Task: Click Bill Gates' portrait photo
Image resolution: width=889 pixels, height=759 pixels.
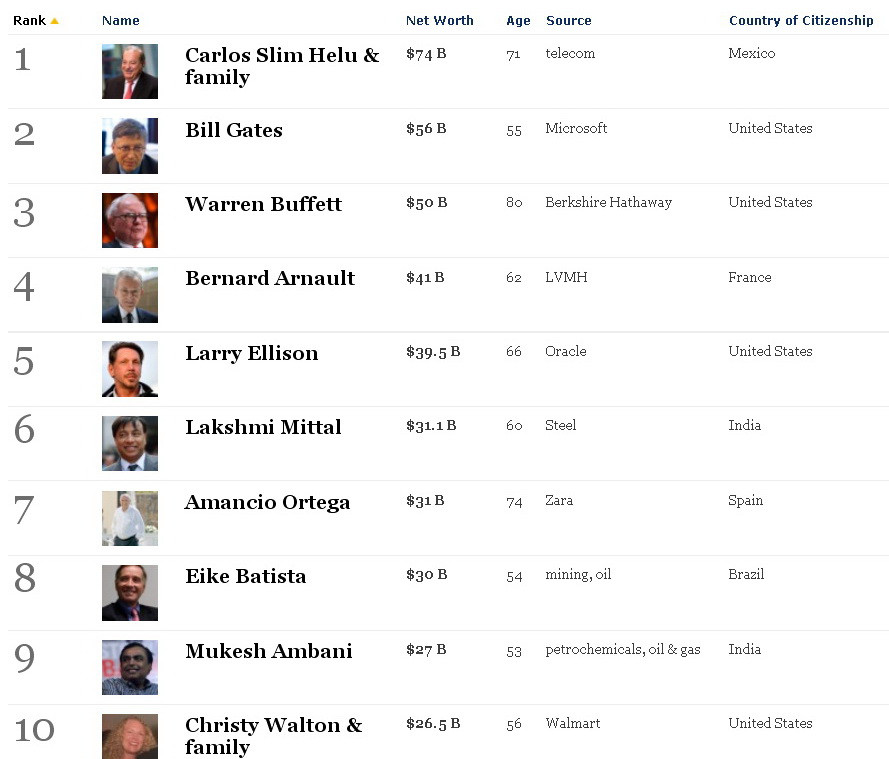Action: pos(129,146)
